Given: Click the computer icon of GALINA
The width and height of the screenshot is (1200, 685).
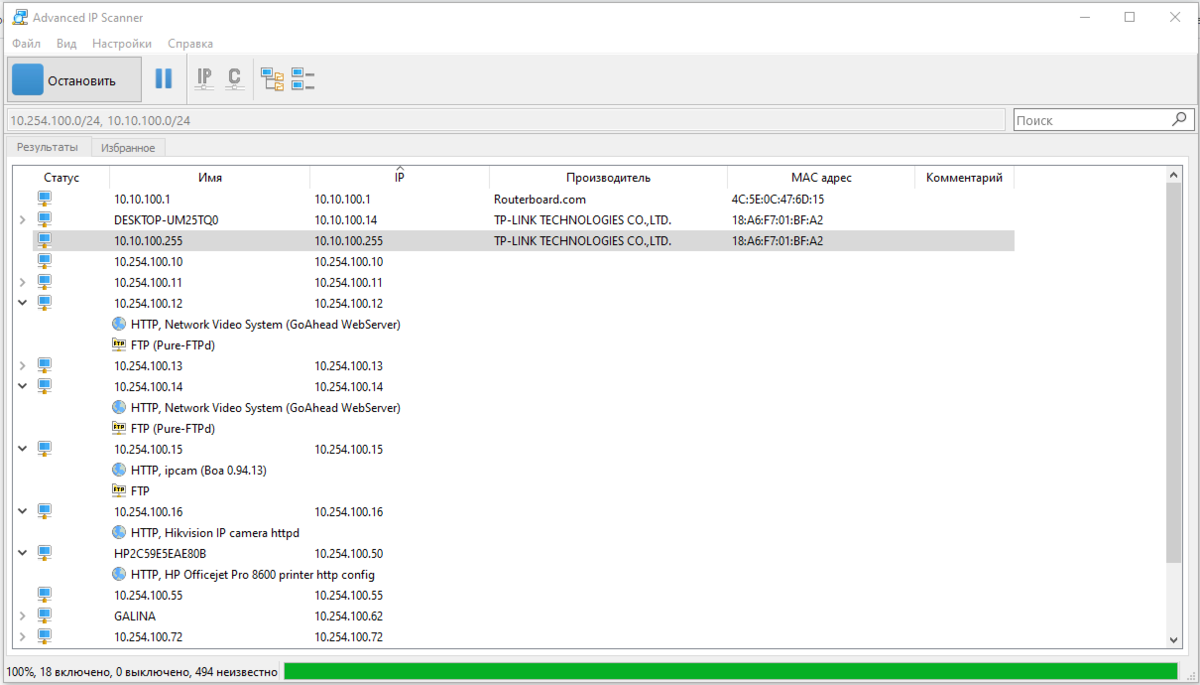Looking at the screenshot, I should (x=44, y=615).
